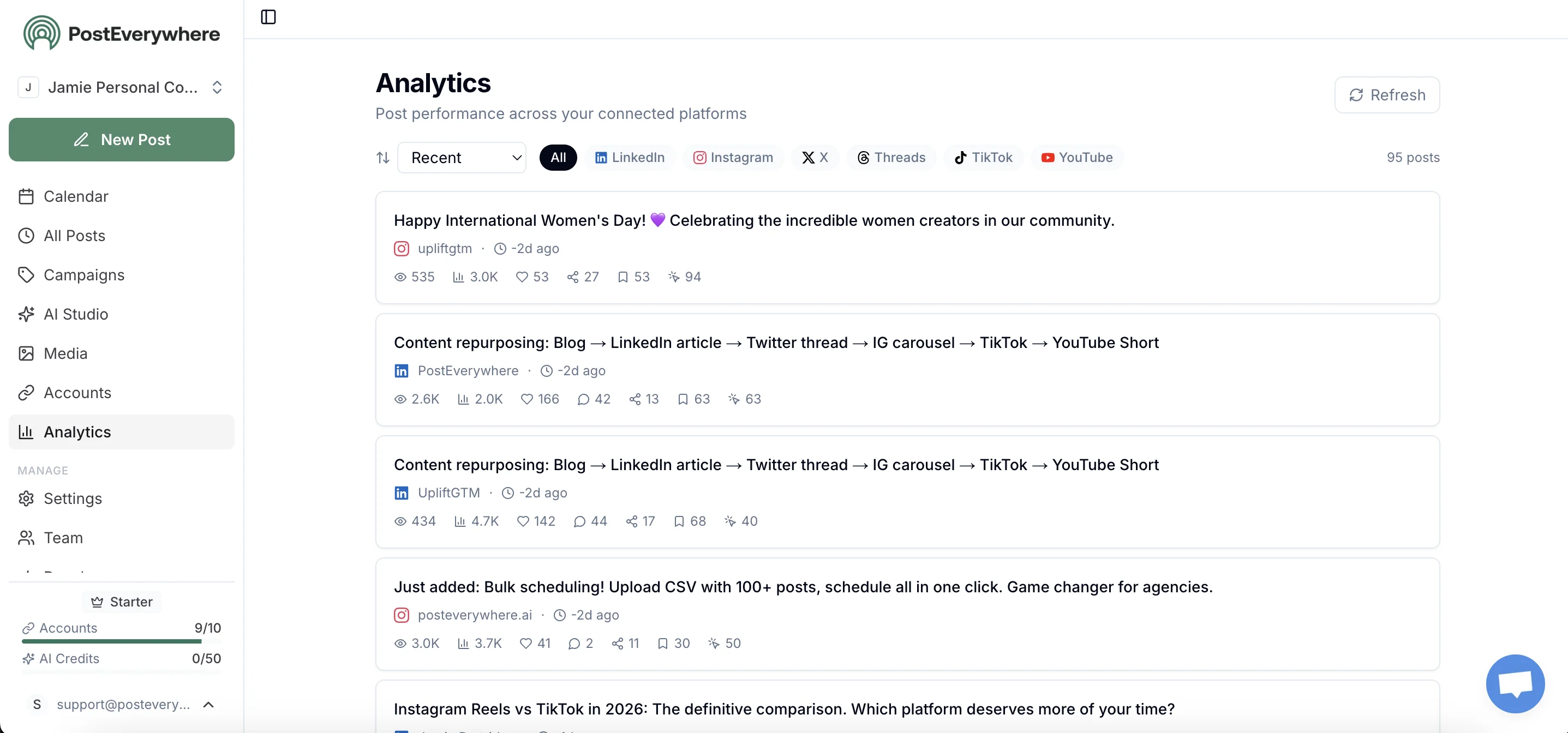Collapse the support@postevery... email section
Image resolution: width=1568 pixels, height=733 pixels.
[x=209, y=705]
